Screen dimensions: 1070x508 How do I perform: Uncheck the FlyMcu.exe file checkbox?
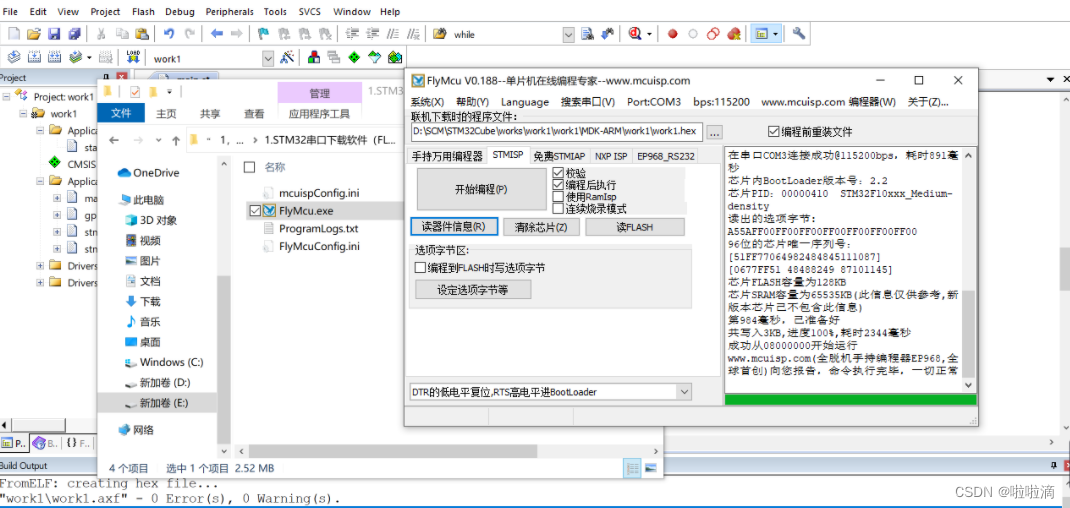(x=256, y=210)
